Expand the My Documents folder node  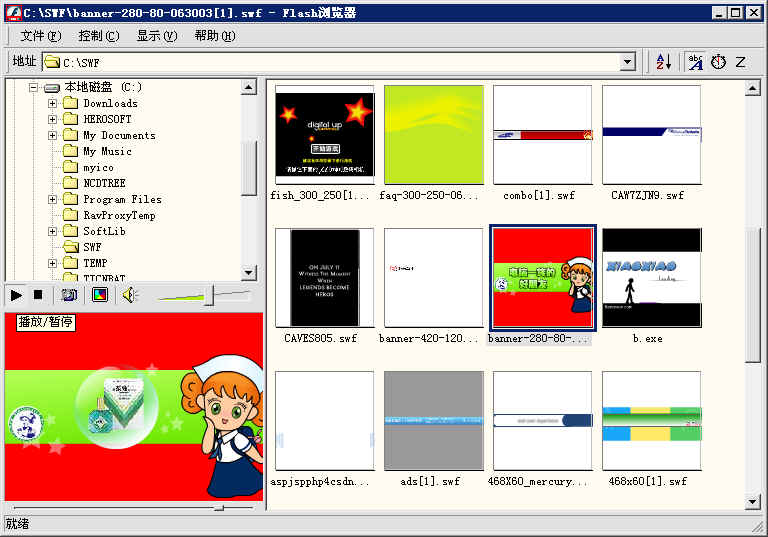click(52, 135)
